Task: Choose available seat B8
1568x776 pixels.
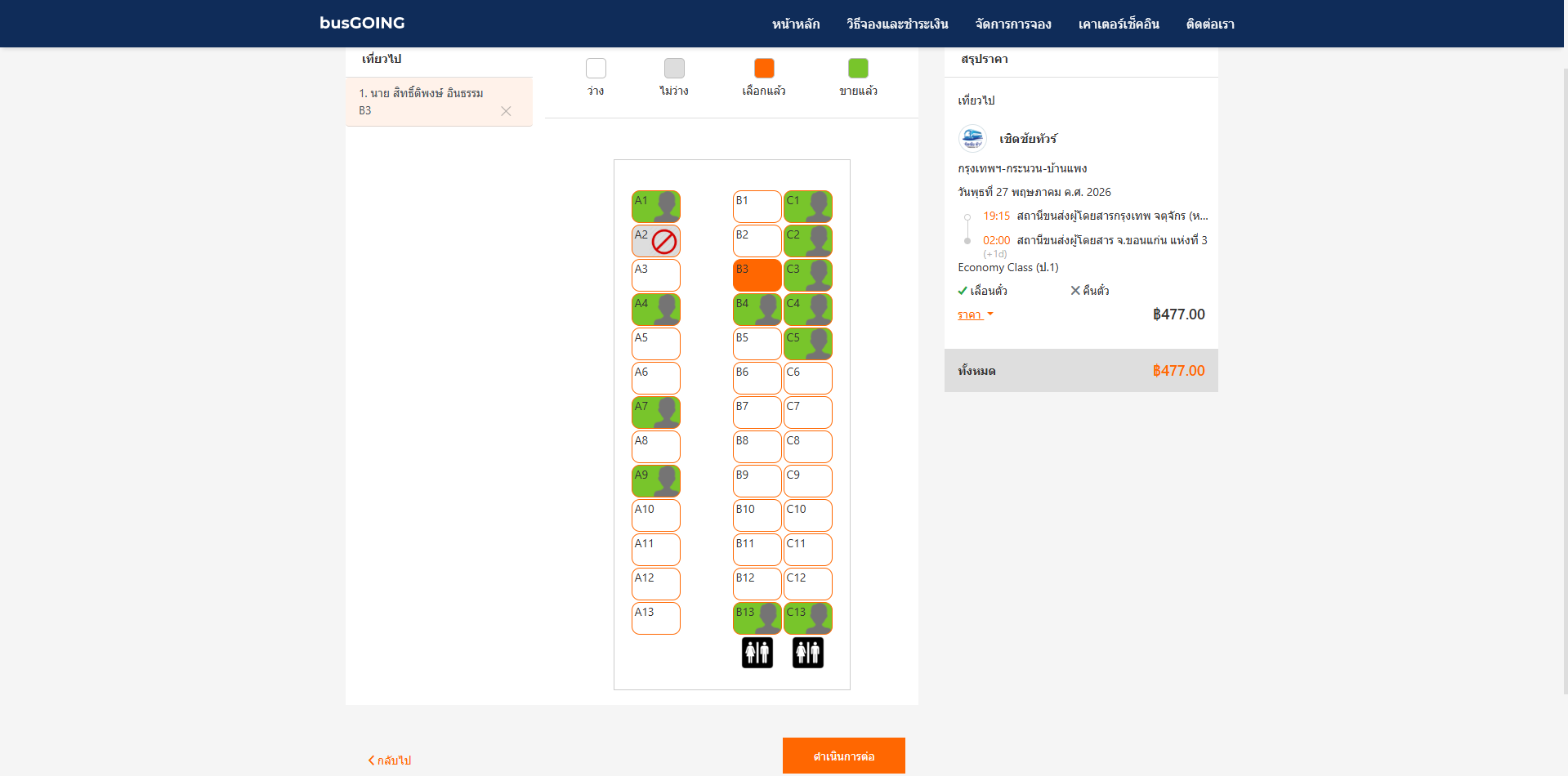Action: [757, 447]
